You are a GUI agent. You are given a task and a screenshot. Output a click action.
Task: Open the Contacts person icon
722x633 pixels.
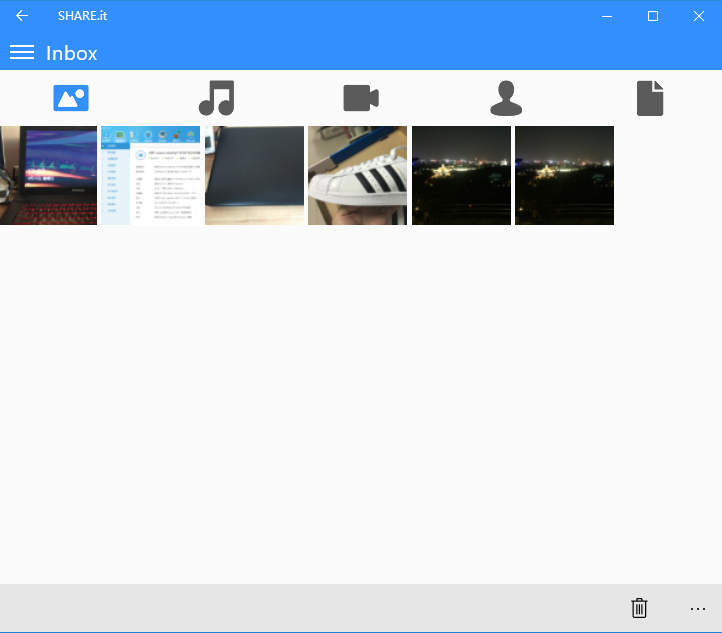pyautogui.click(x=506, y=98)
